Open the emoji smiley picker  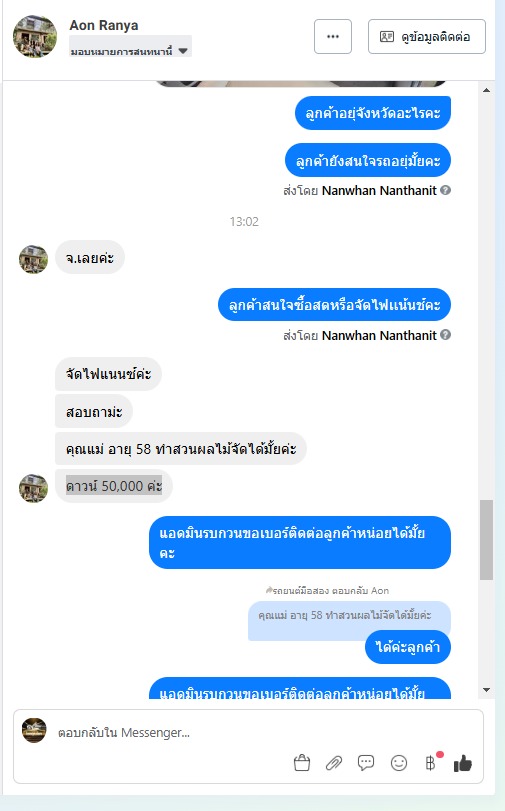pyautogui.click(x=398, y=763)
